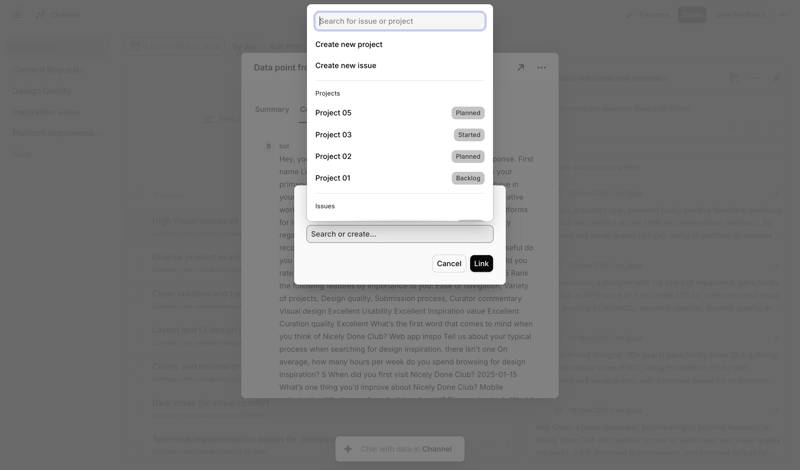The width and height of the screenshot is (800, 470).
Task: Select 'Design Quality' in the sidebar
Action: click(42, 91)
